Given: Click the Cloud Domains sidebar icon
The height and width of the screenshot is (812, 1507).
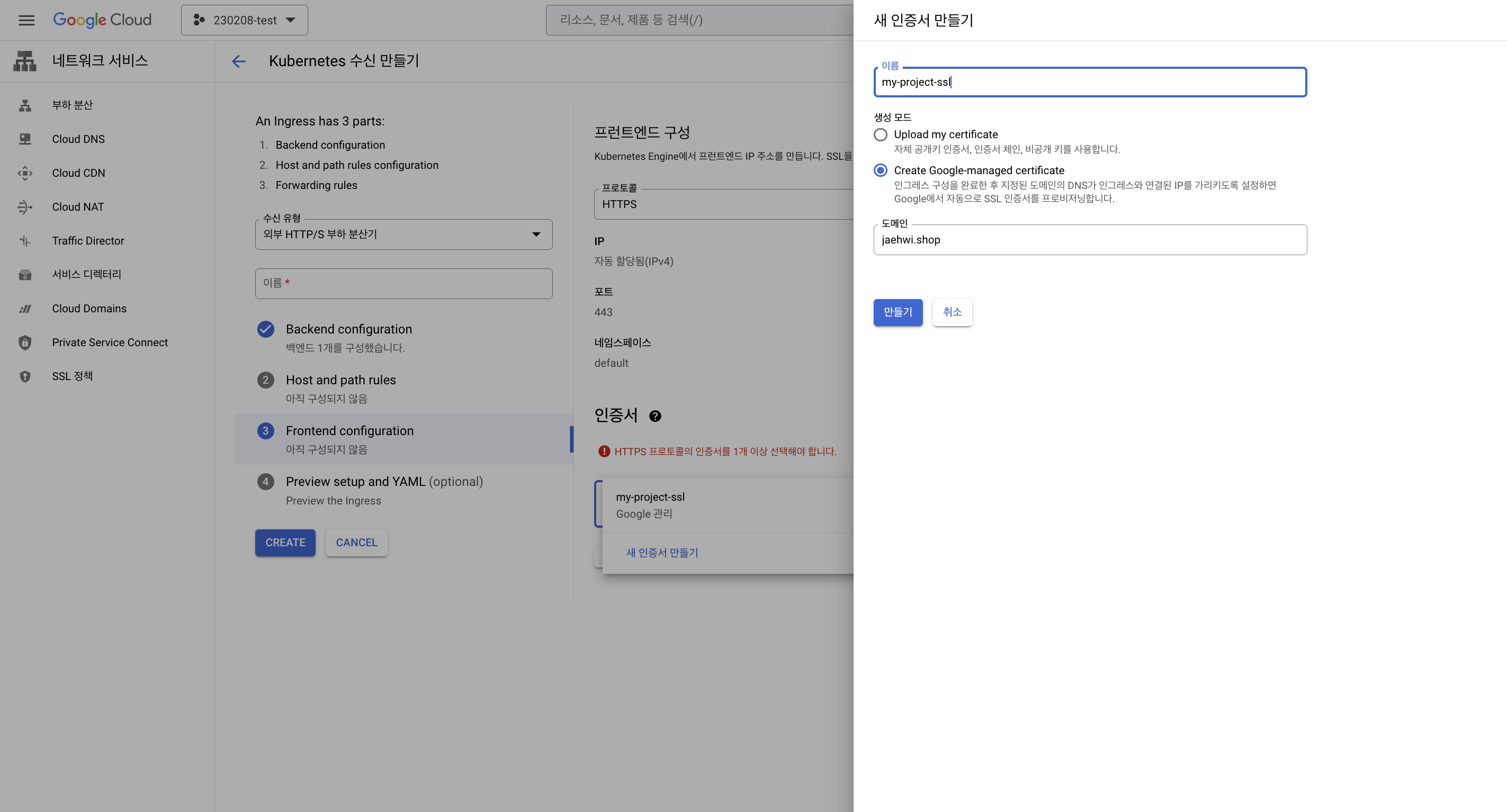Looking at the screenshot, I should coord(24,309).
